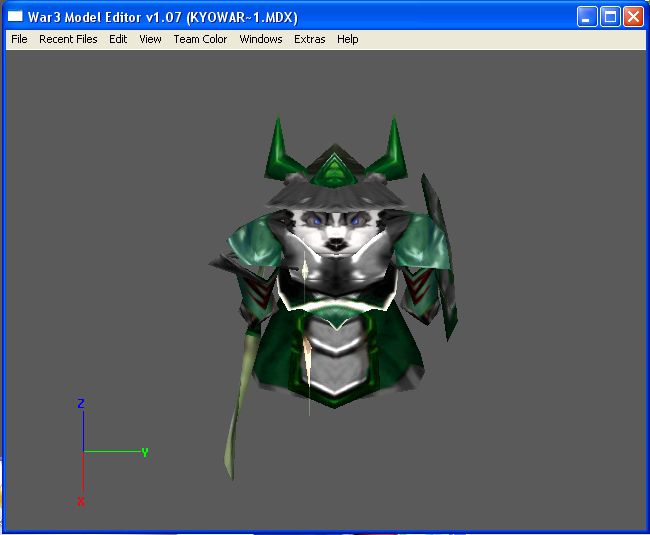
Task: Open the Extras menu
Action: pyautogui.click(x=310, y=39)
